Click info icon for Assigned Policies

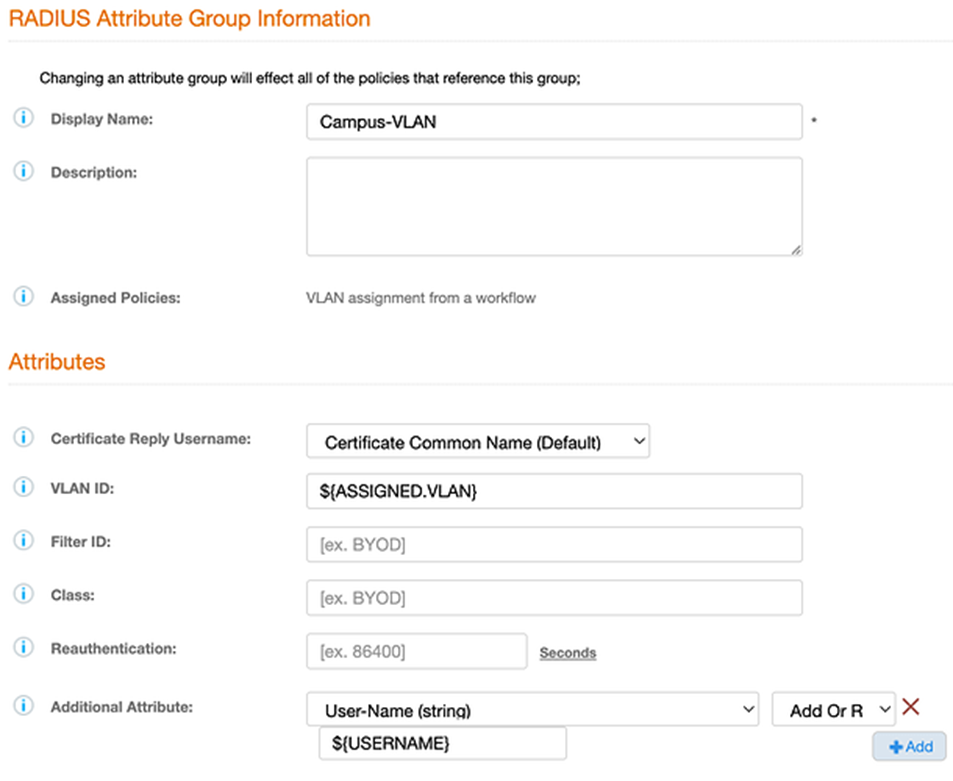(22, 297)
